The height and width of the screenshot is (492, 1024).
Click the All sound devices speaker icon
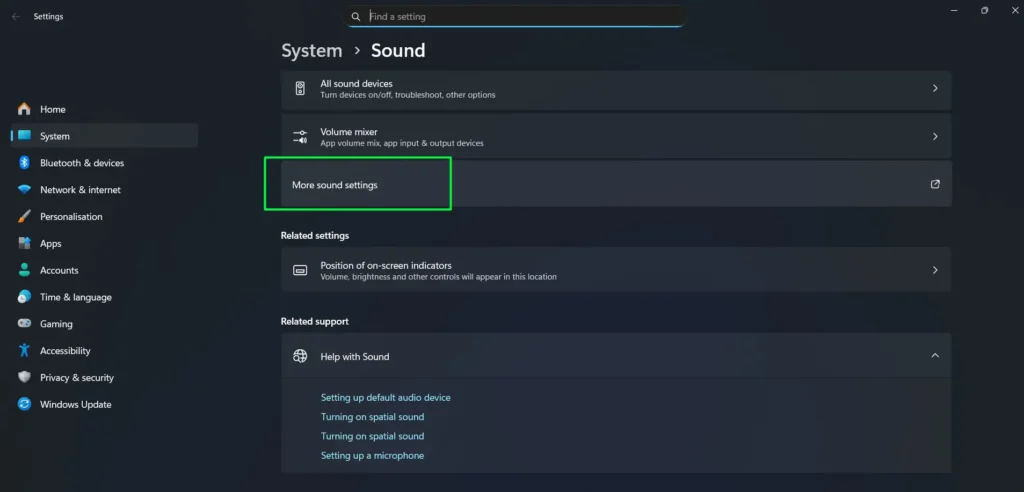point(300,89)
